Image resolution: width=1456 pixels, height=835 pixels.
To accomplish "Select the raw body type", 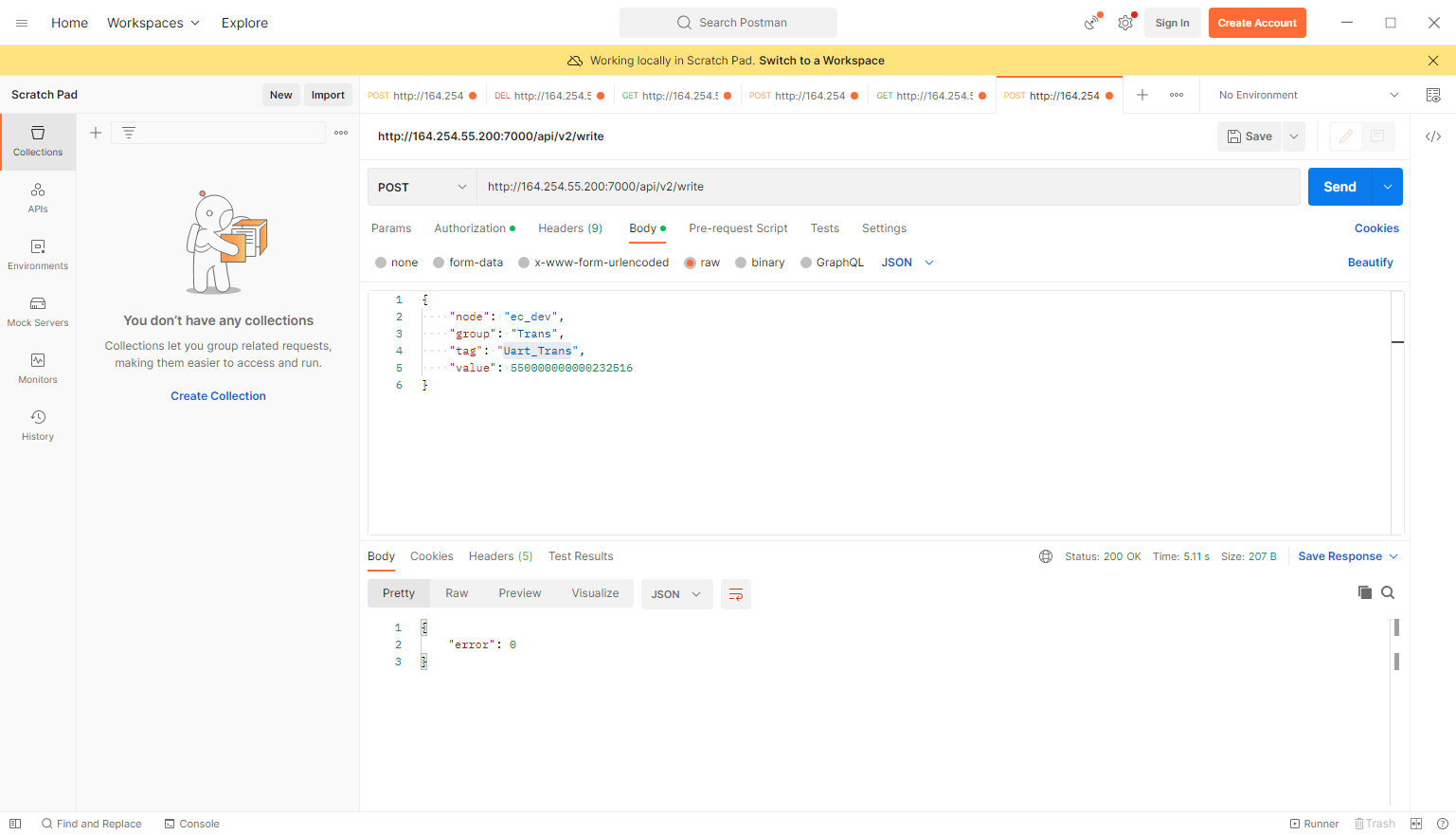I will pyautogui.click(x=702, y=263).
